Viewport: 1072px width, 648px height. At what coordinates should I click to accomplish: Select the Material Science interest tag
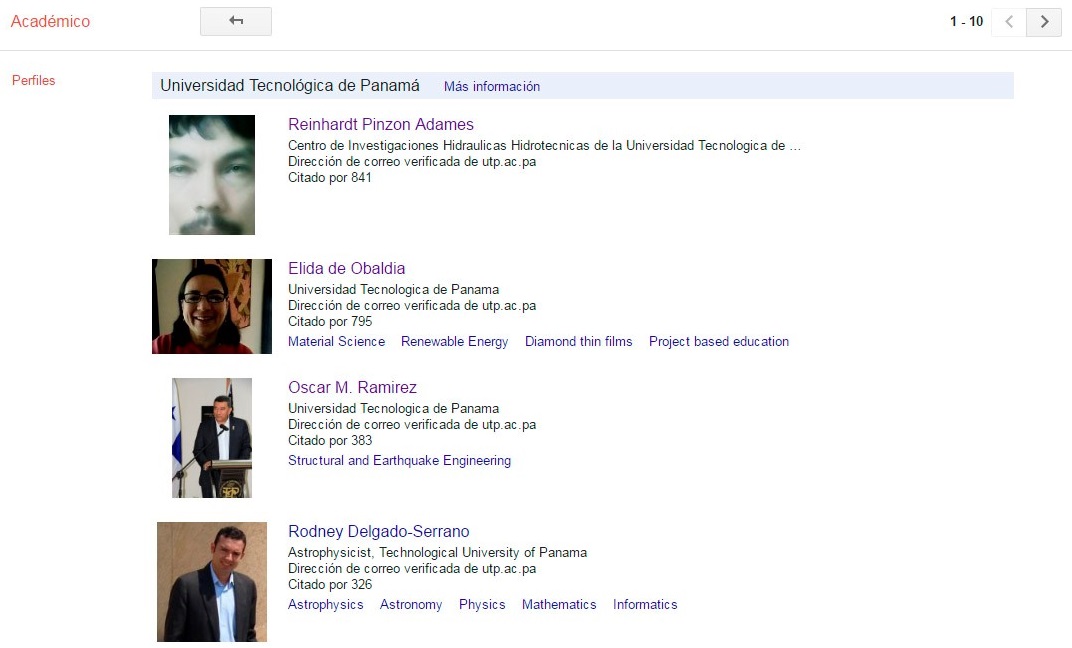coord(336,342)
